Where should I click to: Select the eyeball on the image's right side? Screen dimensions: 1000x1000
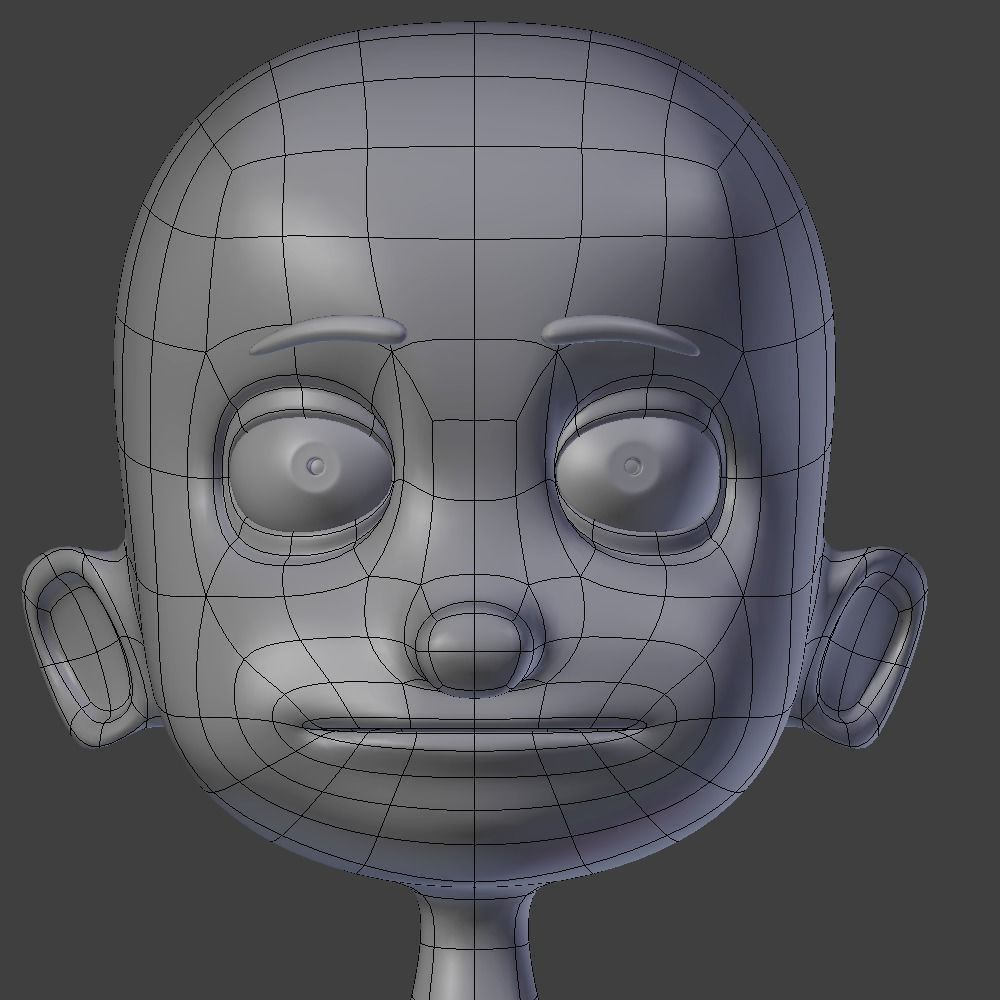[636, 474]
